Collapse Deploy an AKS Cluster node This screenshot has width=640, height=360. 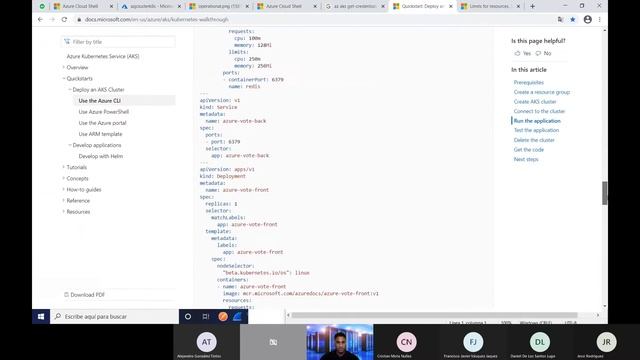pos(70,89)
